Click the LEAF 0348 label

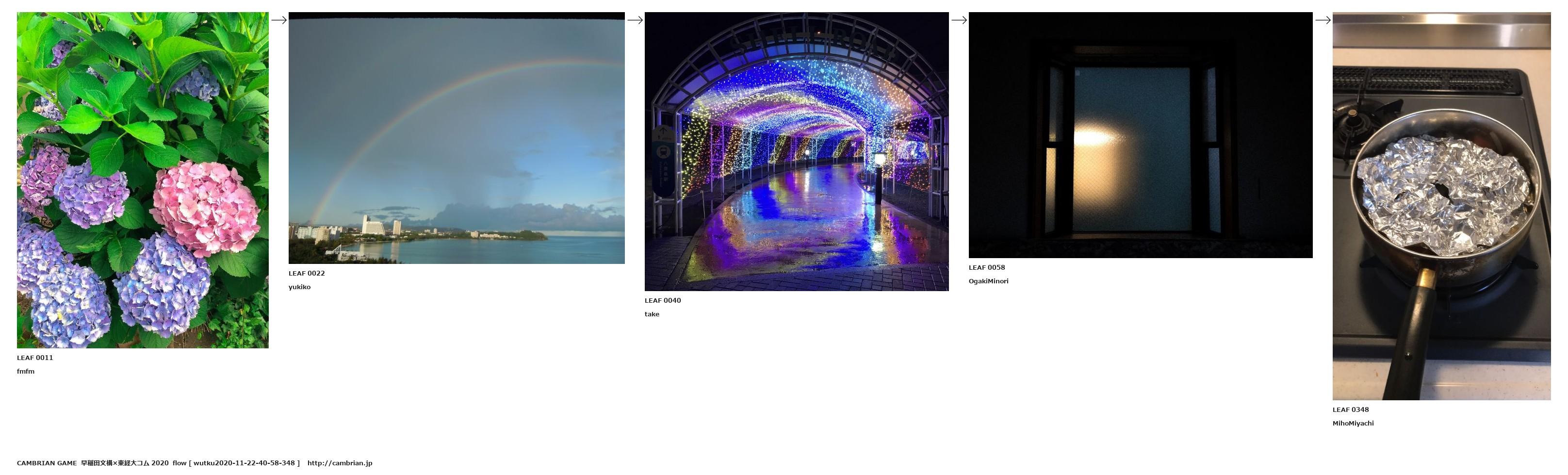tap(1350, 410)
